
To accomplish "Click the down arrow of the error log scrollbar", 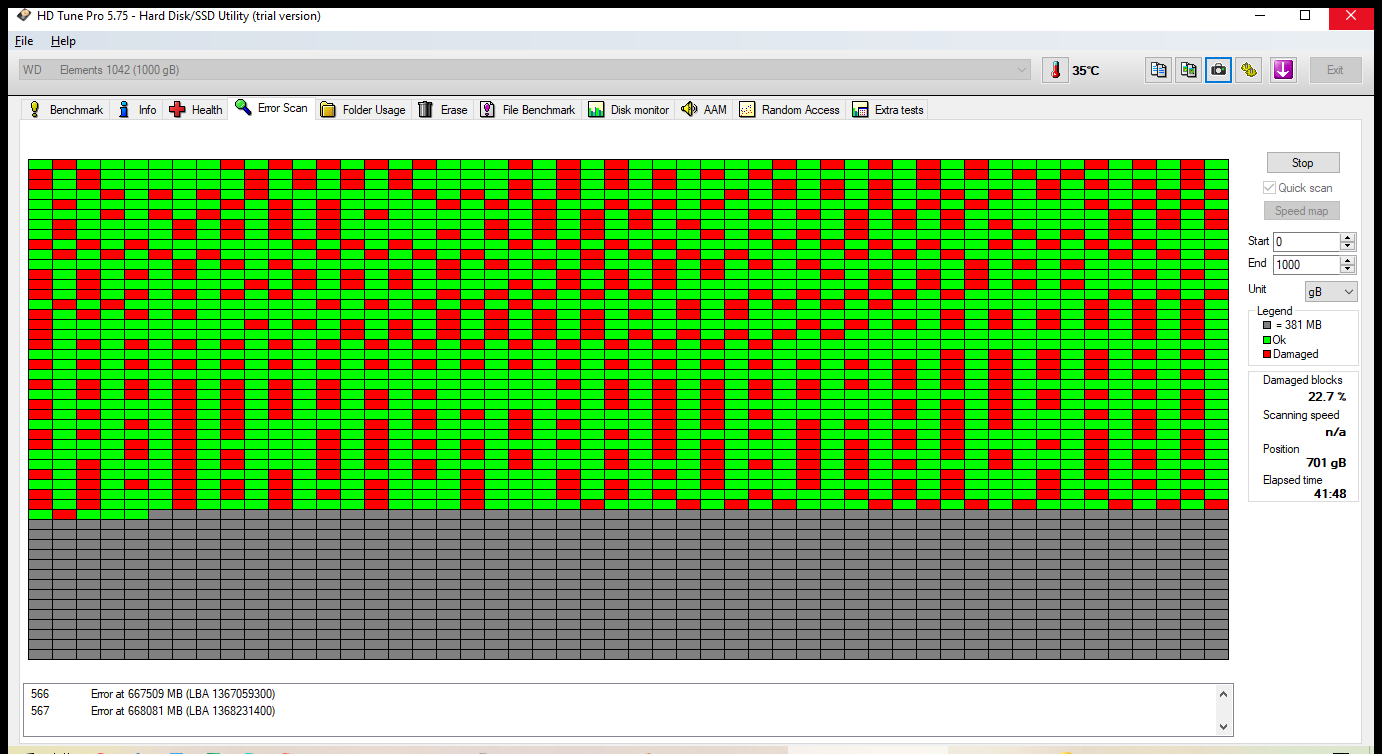I will [1223, 727].
